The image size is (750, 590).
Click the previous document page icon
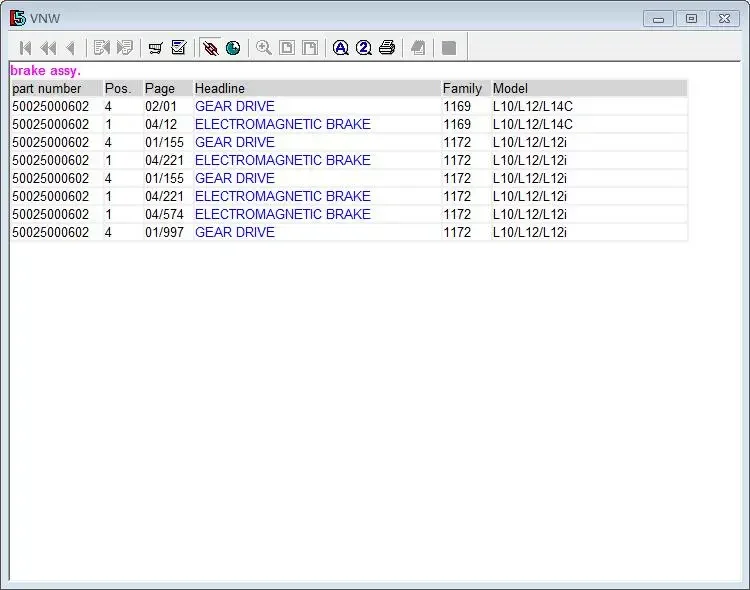pyautogui.click(x=102, y=48)
